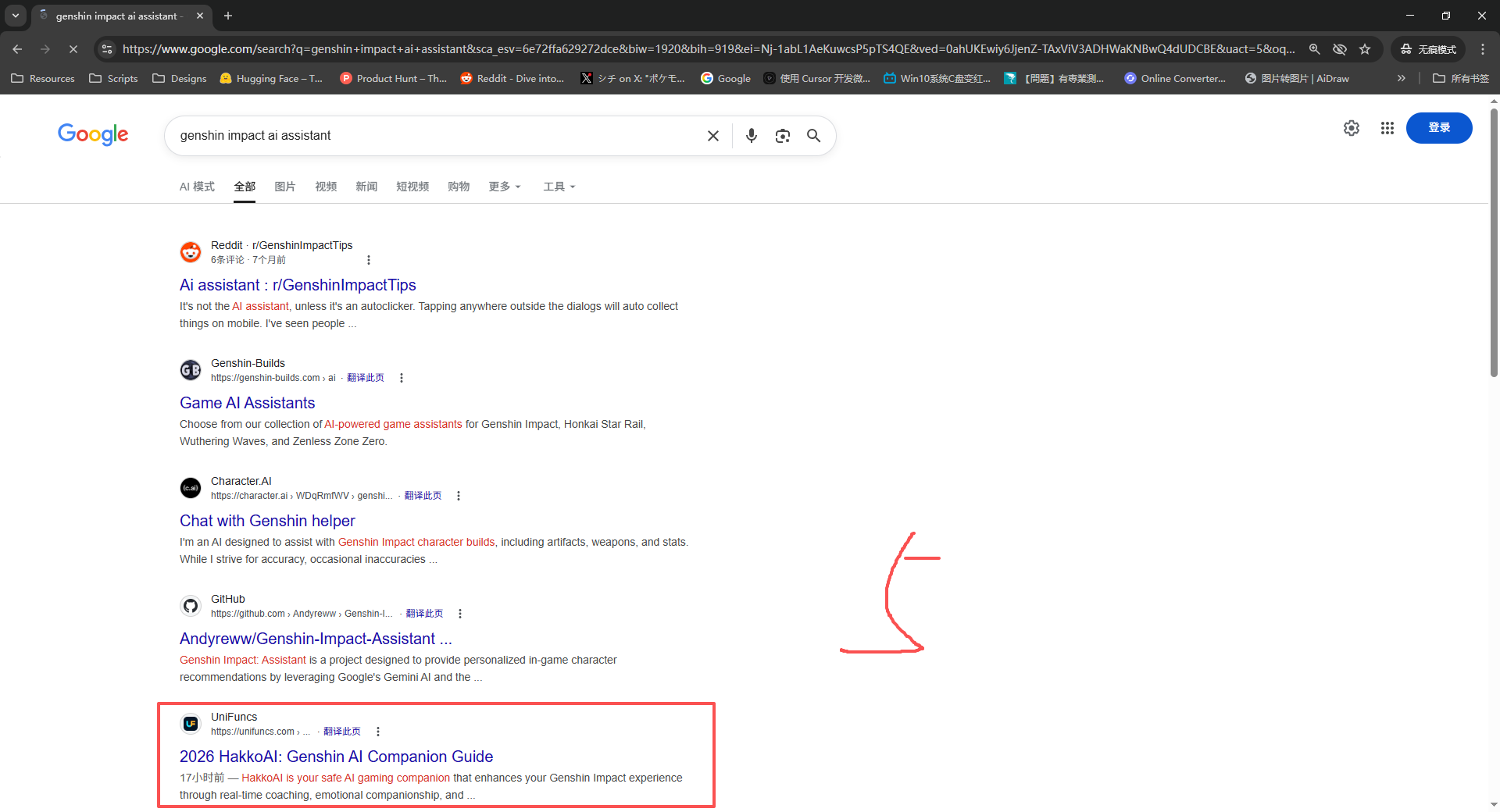Click the magnifier search submit icon

813,136
